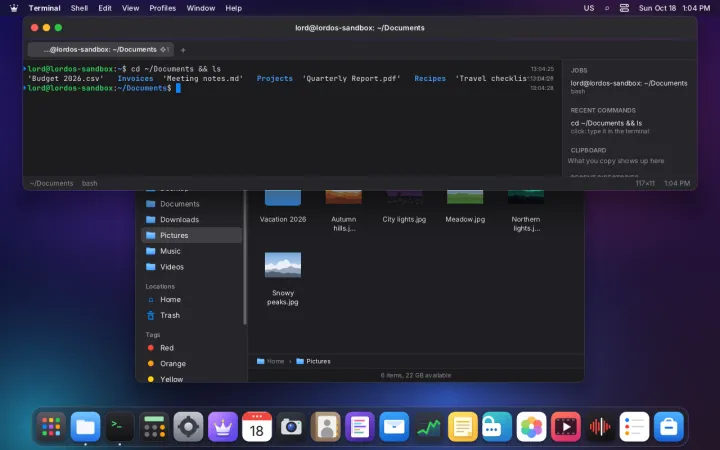Click Recipes directory in ls output

tap(430, 79)
